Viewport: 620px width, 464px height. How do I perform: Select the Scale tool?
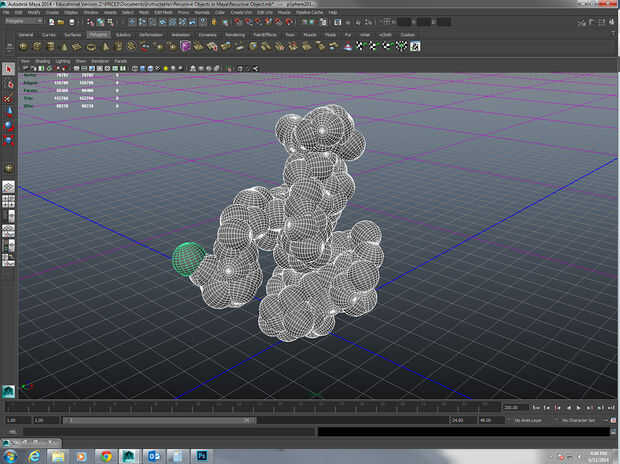coord(8,139)
